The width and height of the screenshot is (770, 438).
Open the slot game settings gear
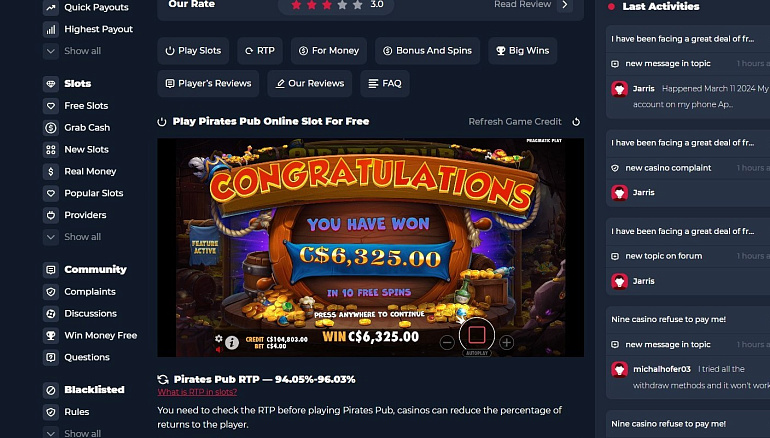pos(219,338)
